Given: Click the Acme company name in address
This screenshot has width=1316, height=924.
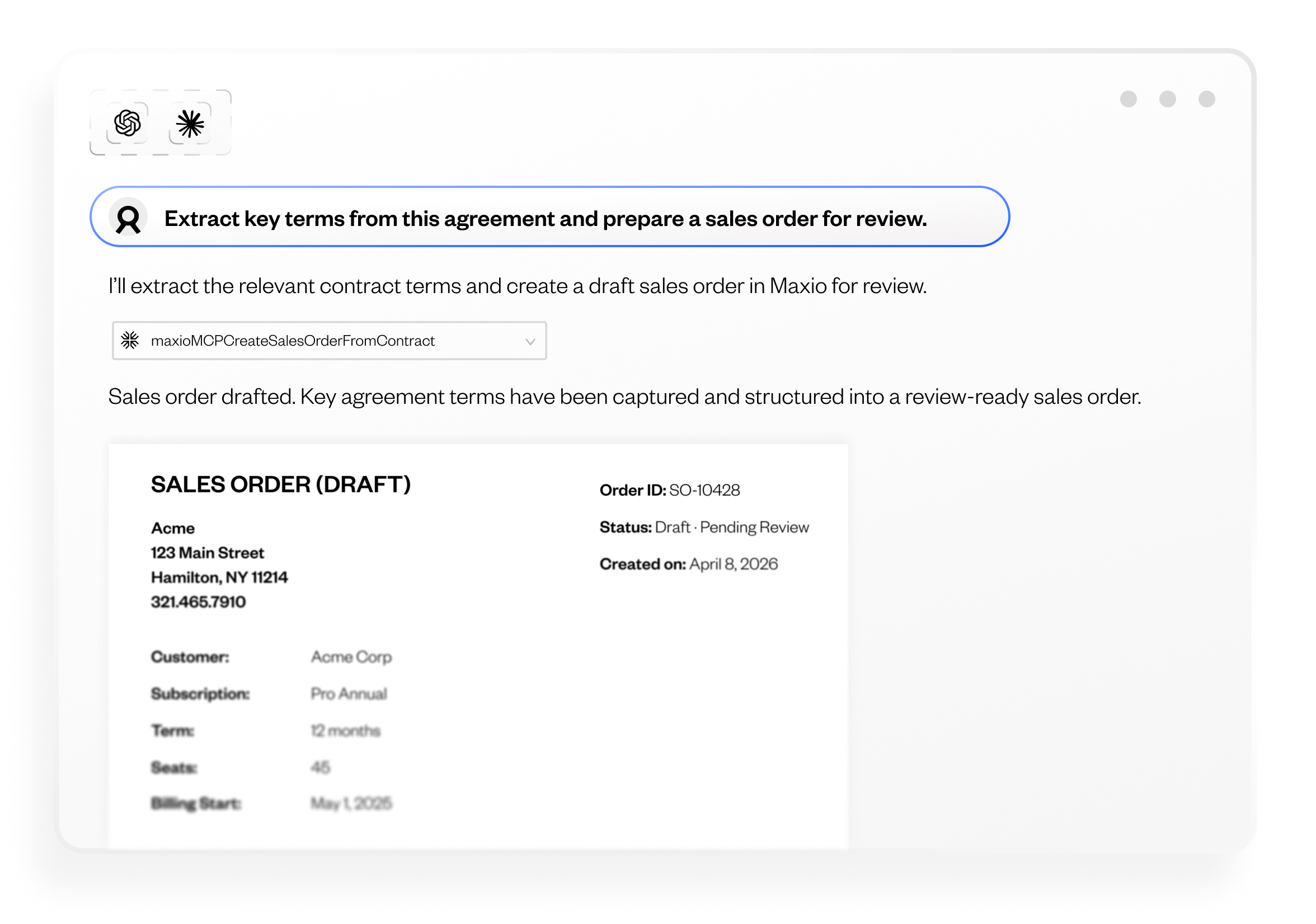Looking at the screenshot, I should (x=172, y=528).
